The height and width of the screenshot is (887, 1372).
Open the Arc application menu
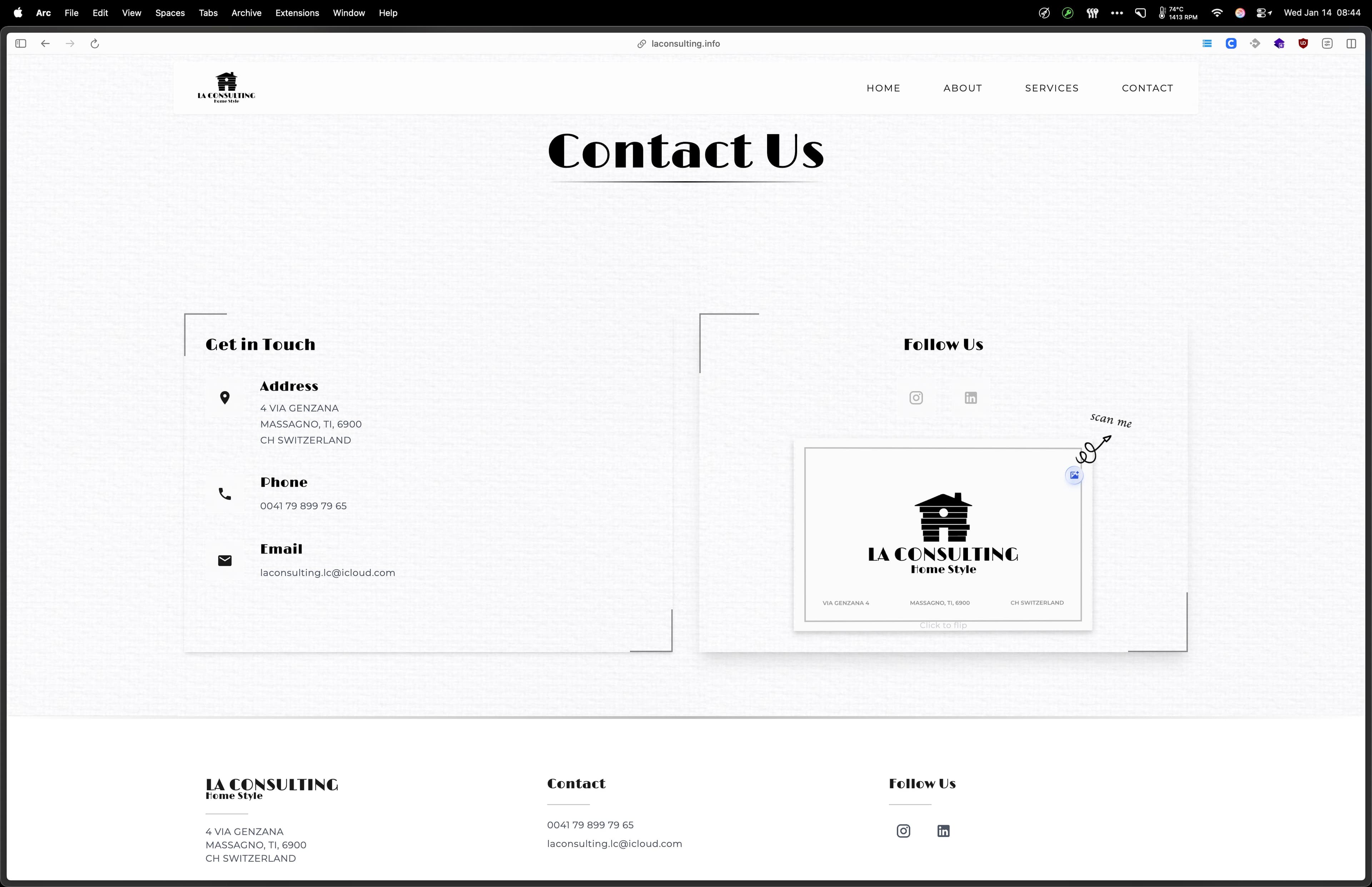(x=44, y=13)
